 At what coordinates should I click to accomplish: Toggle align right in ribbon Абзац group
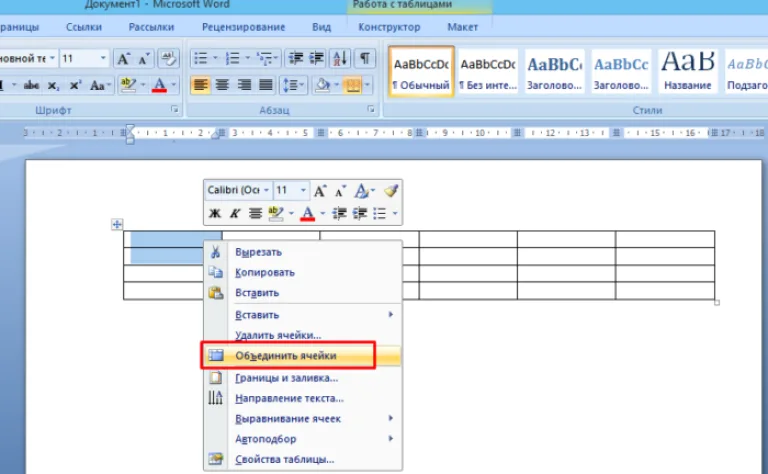coord(244,85)
